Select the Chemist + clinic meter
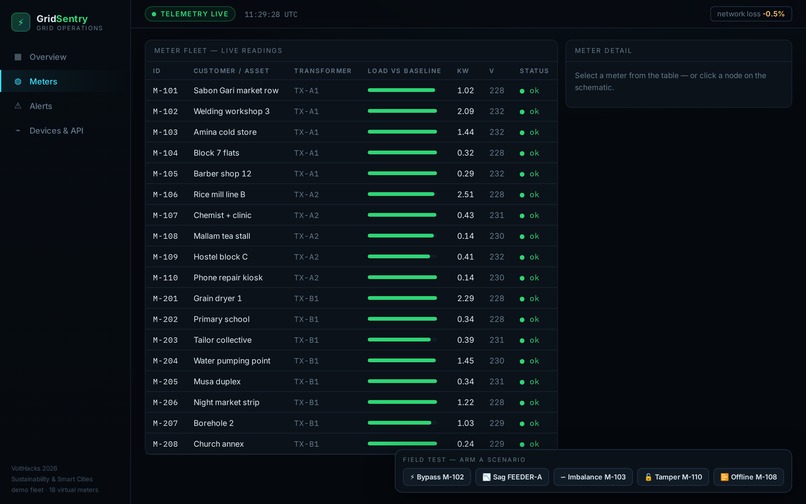 pos(351,215)
